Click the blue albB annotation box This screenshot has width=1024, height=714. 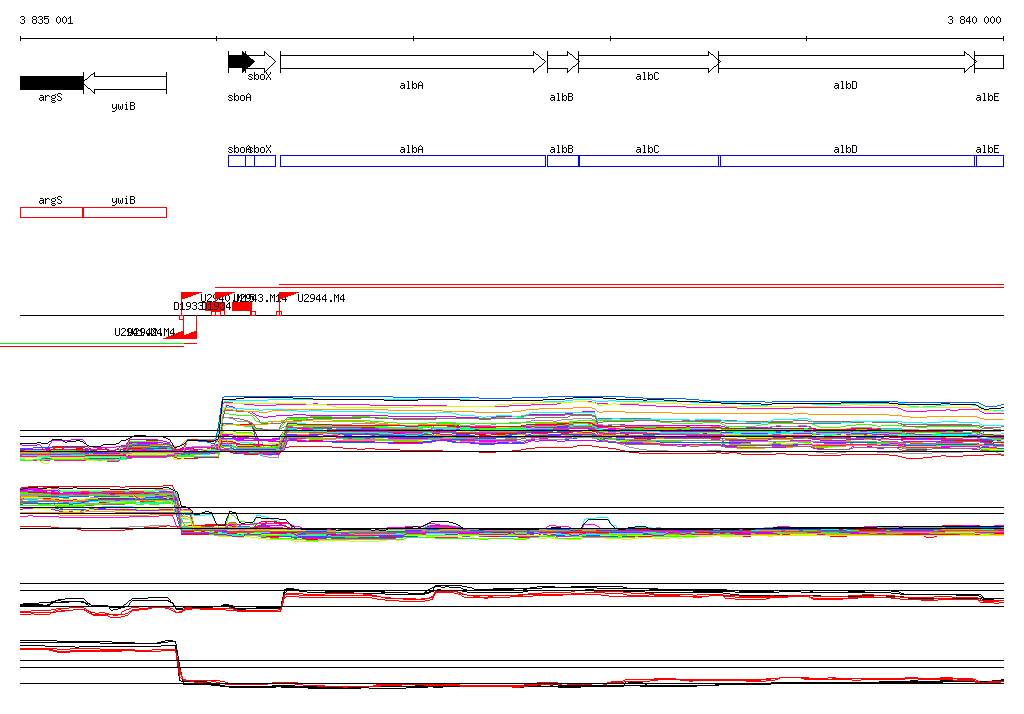coord(563,161)
